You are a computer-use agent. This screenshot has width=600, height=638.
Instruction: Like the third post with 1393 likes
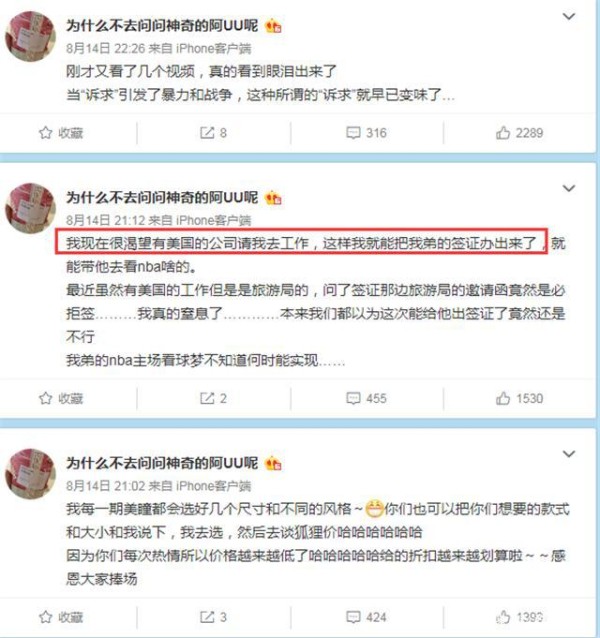point(519,617)
